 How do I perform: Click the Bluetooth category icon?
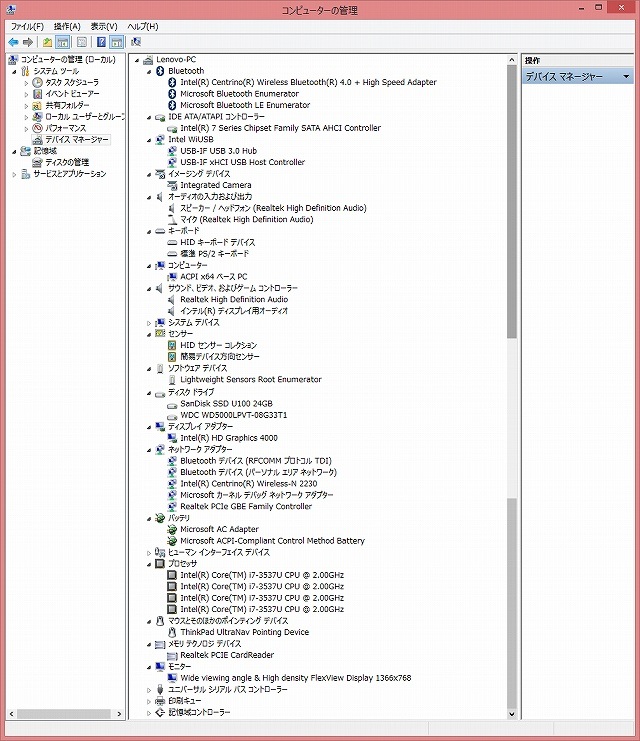tap(160, 71)
